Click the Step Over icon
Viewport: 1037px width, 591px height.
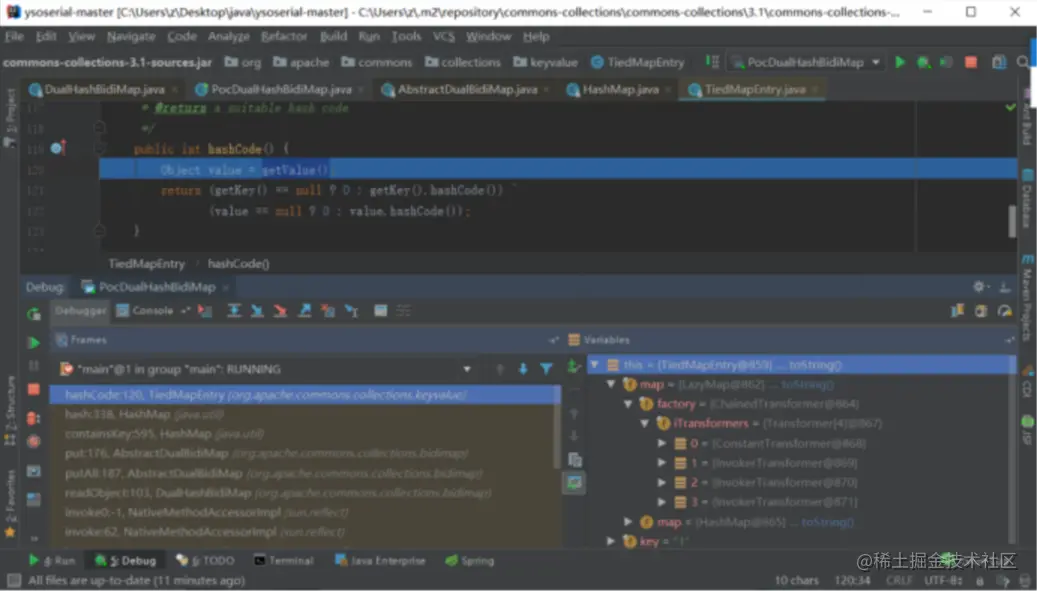(x=233, y=311)
